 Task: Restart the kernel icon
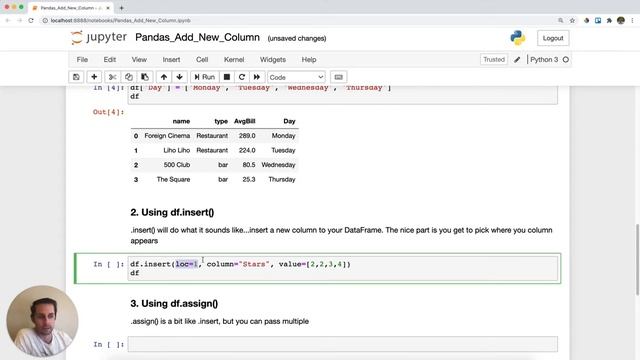[242, 77]
